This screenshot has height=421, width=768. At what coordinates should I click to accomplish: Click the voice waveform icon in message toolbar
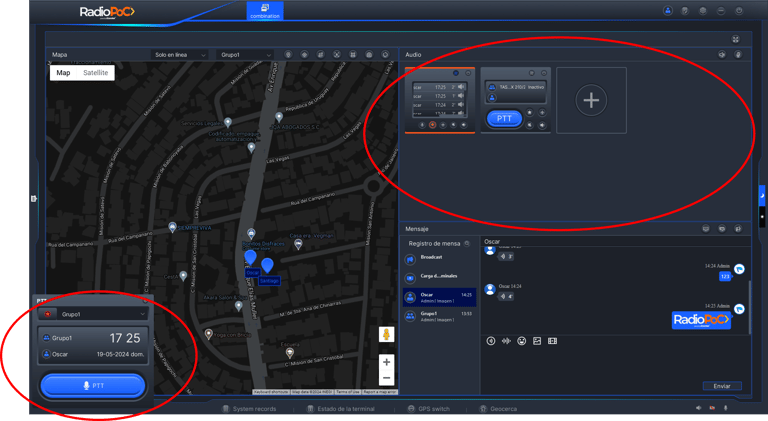(506, 341)
